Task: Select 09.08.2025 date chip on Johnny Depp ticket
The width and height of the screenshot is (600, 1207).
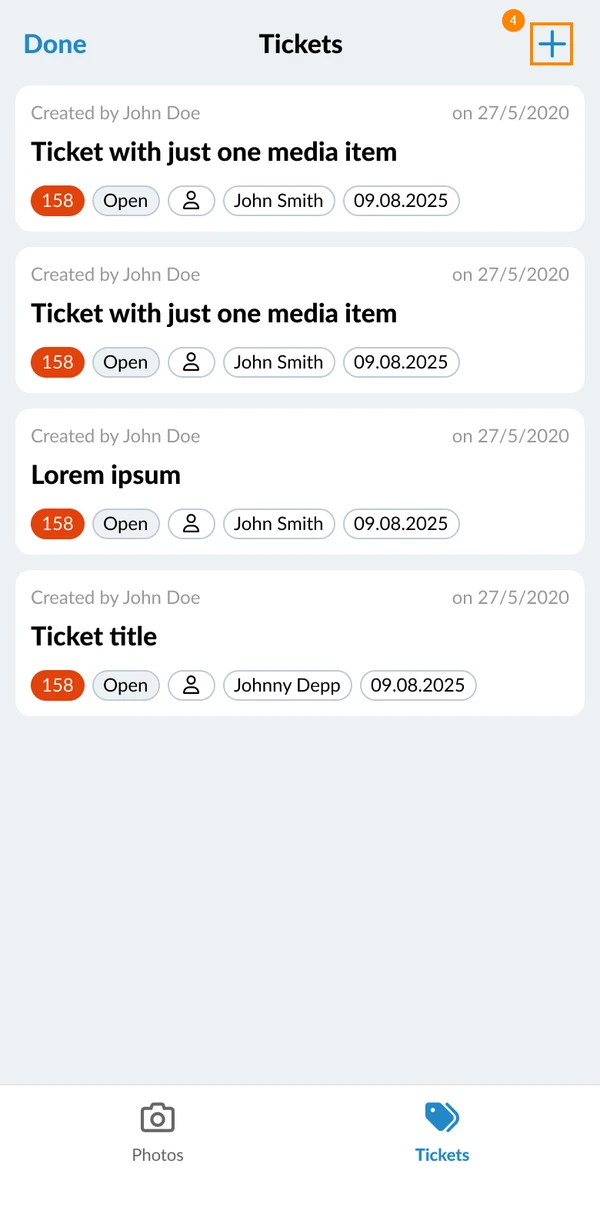Action: tap(418, 685)
